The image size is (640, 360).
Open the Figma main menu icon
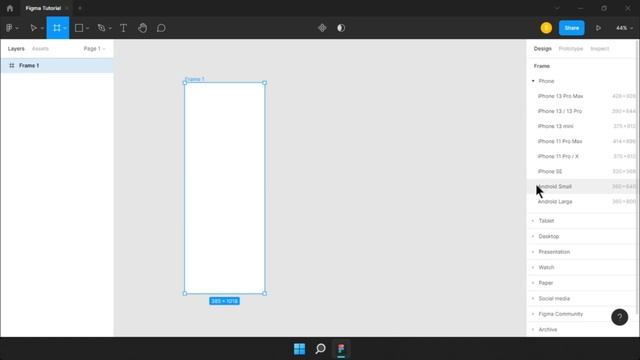click(9, 28)
